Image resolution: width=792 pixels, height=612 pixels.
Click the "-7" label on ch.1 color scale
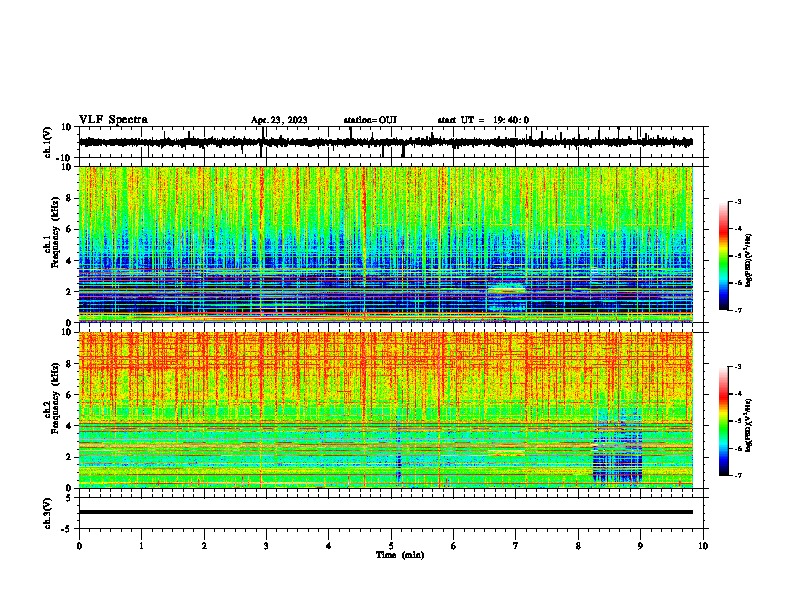[x=737, y=310]
